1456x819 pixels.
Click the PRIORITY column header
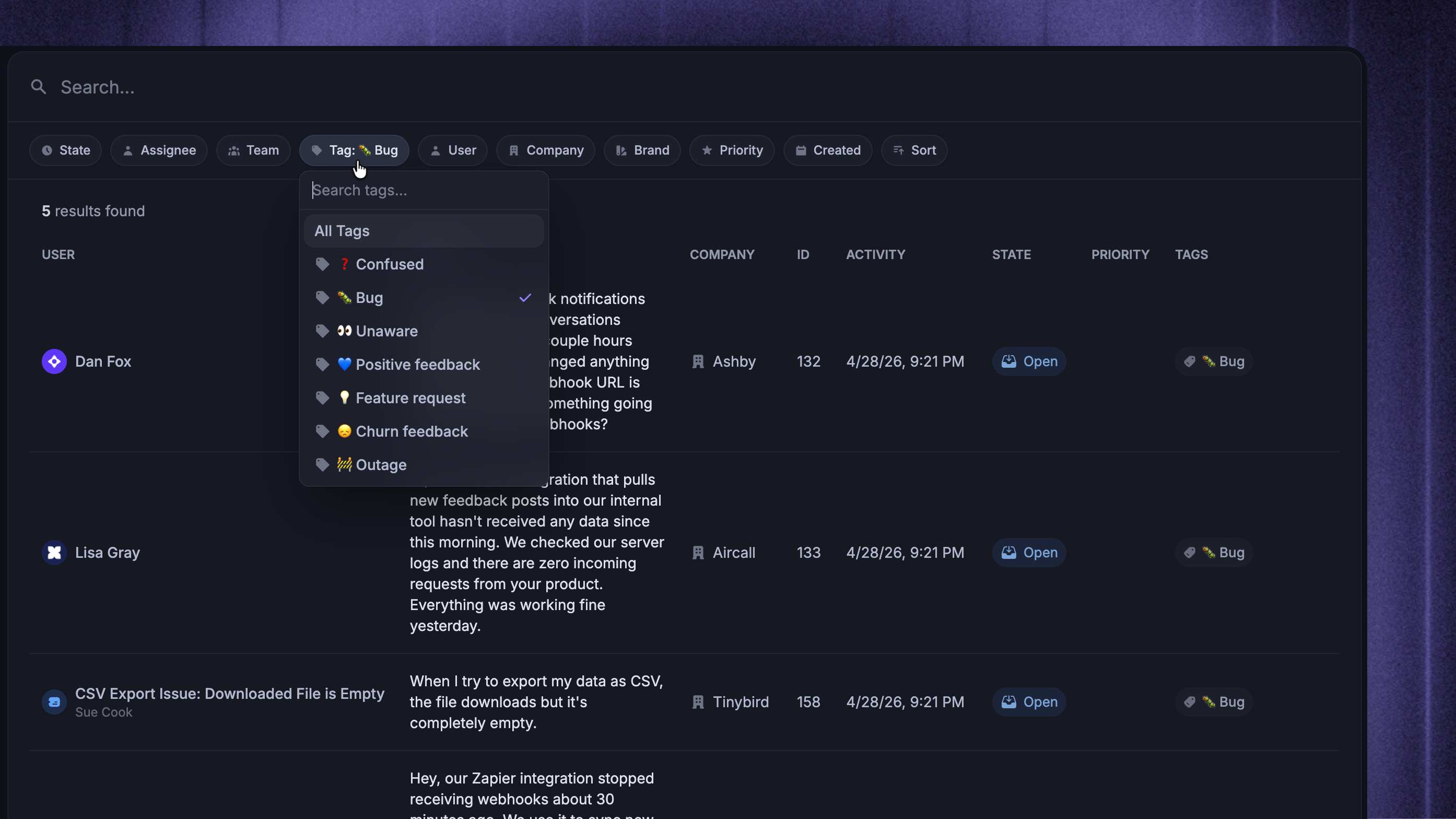coord(1120,255)
